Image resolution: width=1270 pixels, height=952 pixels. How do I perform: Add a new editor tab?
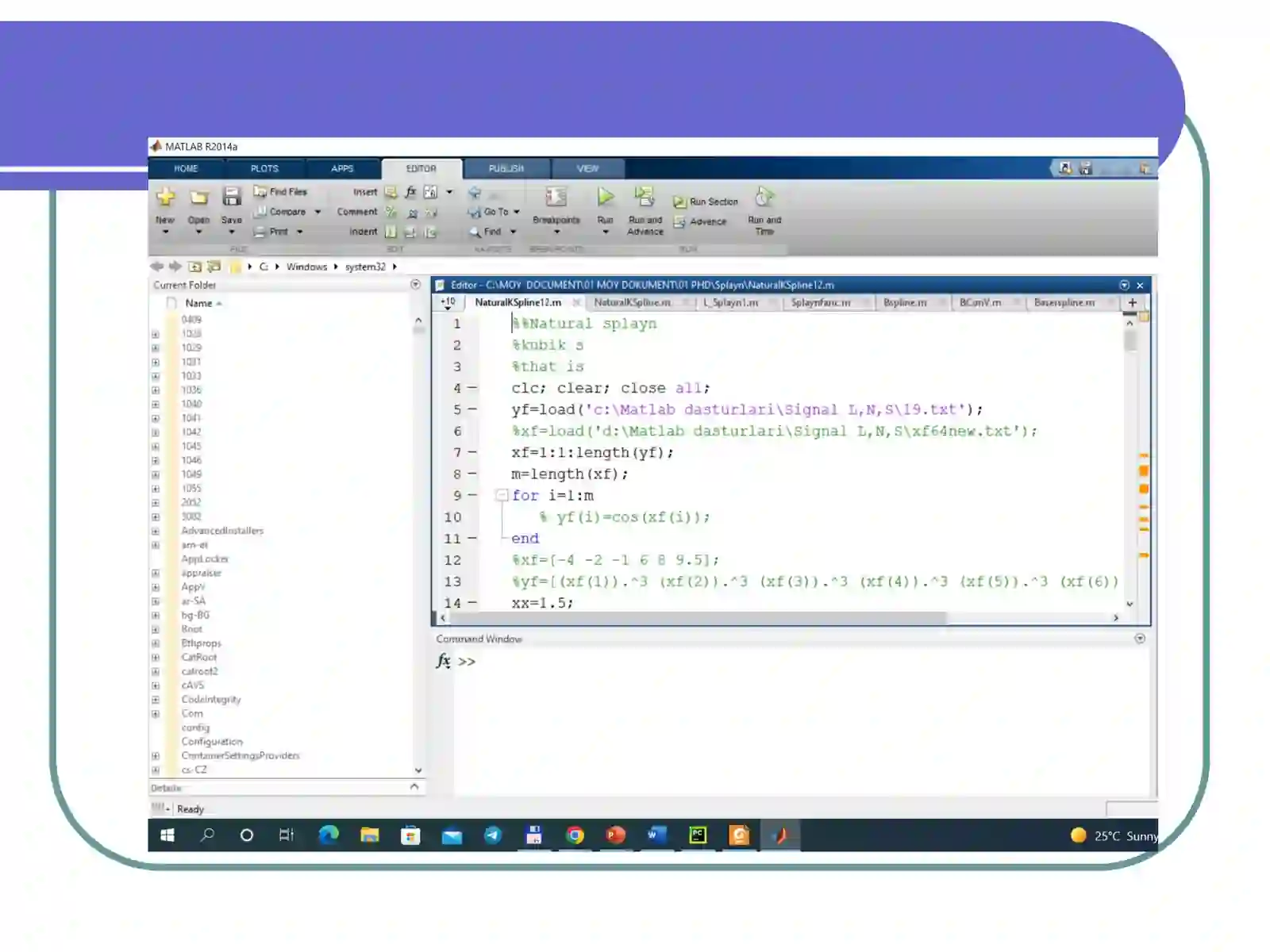coord(1133,302)
